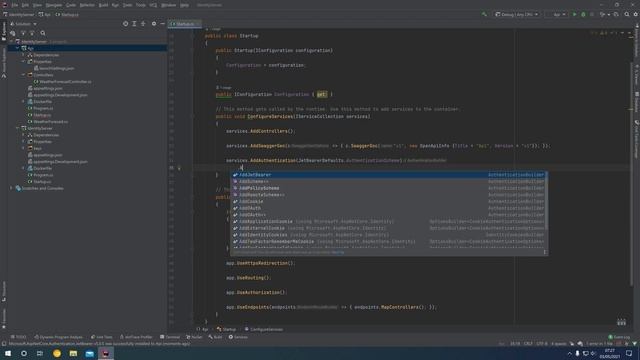Image resolution: width=640 pixels, height=360 pixels.
Task: Click Expand All in the Solution panel header
Action: click(x=134, y=24)
